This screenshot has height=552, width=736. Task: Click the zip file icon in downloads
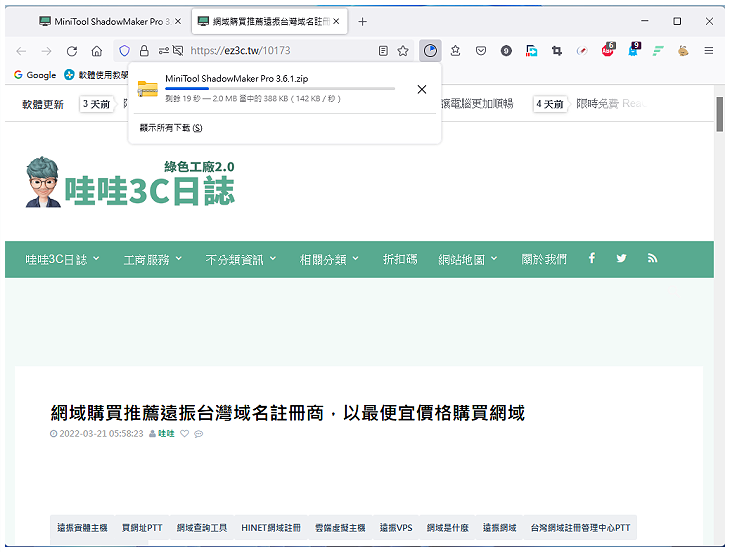click(x=147, y=88)
